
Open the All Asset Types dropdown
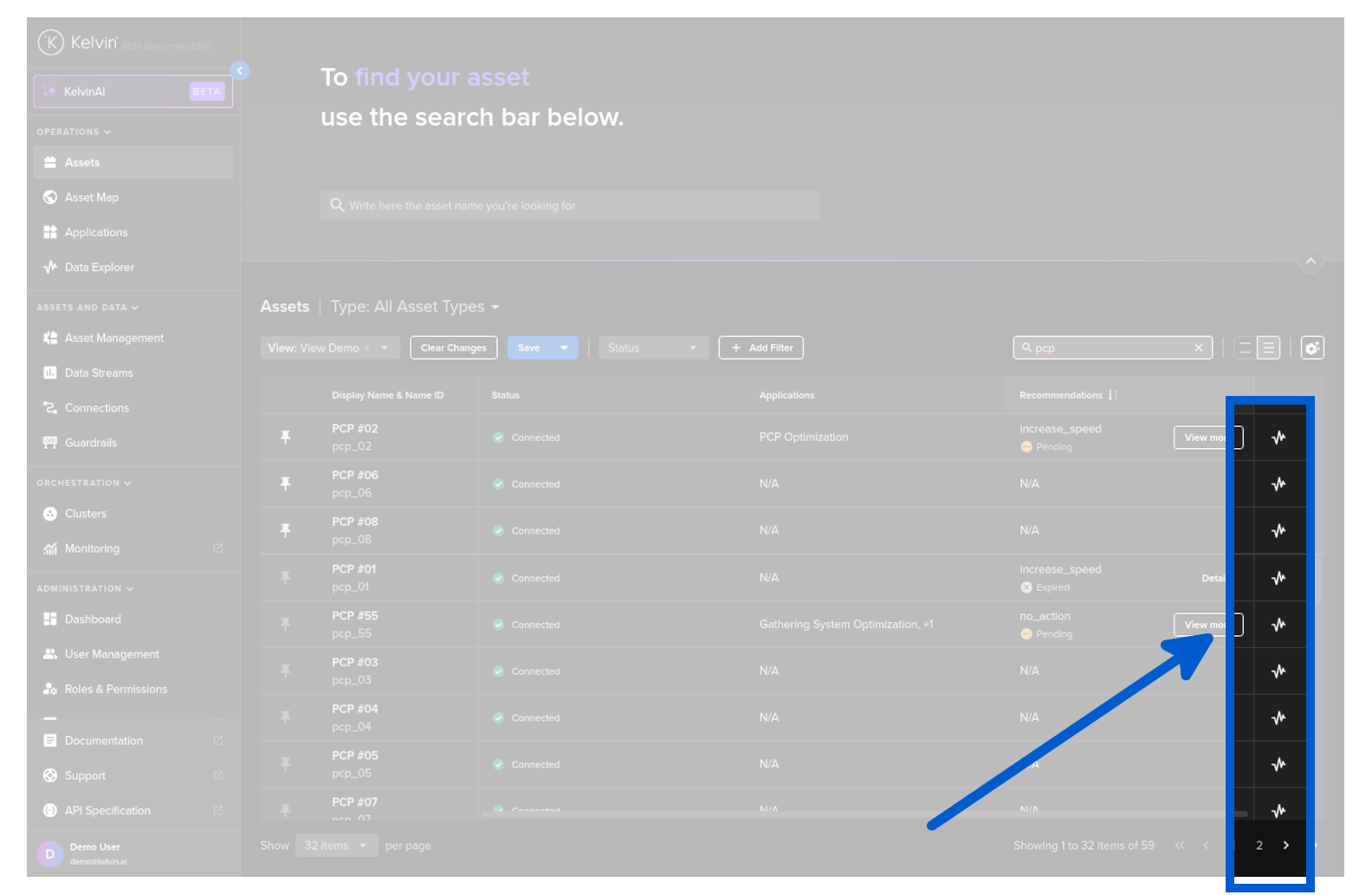click(x=415, y=308)
